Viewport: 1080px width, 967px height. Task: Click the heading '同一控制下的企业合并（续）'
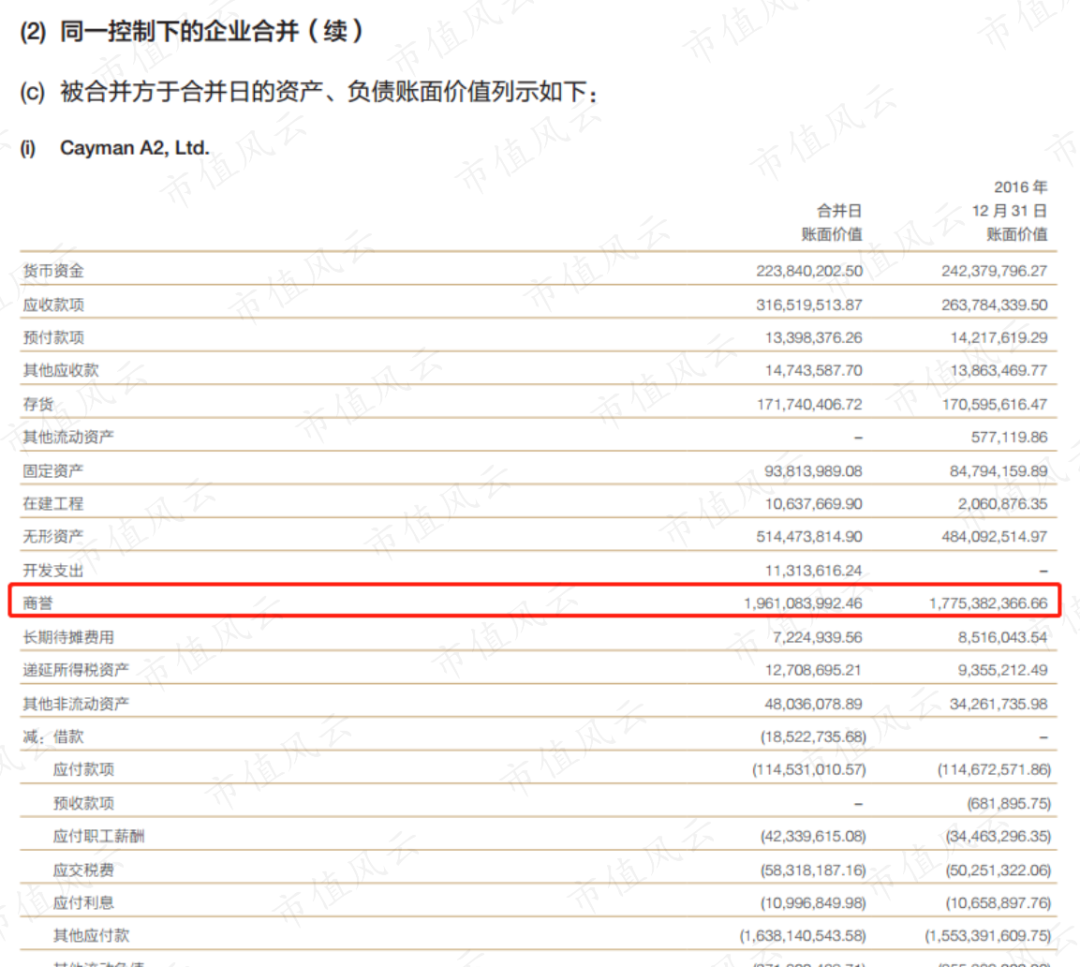[x=212, y=32]
